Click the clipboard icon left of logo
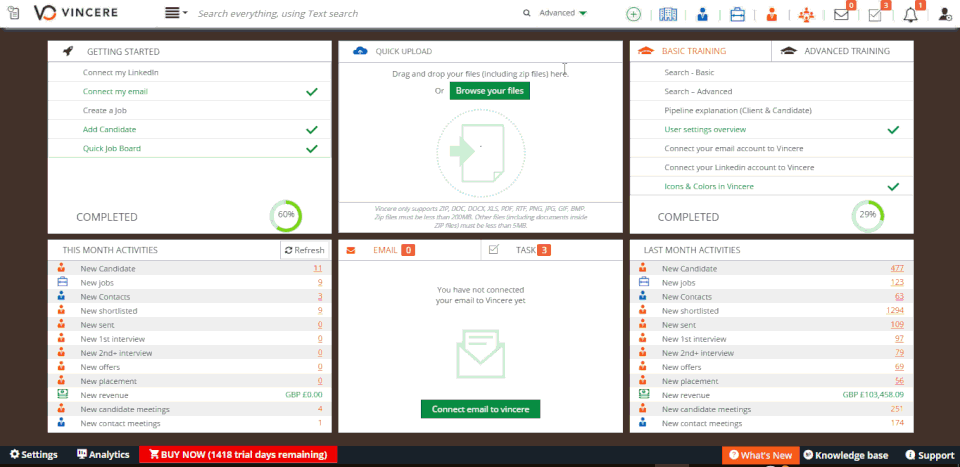 (x=13, y=13)
